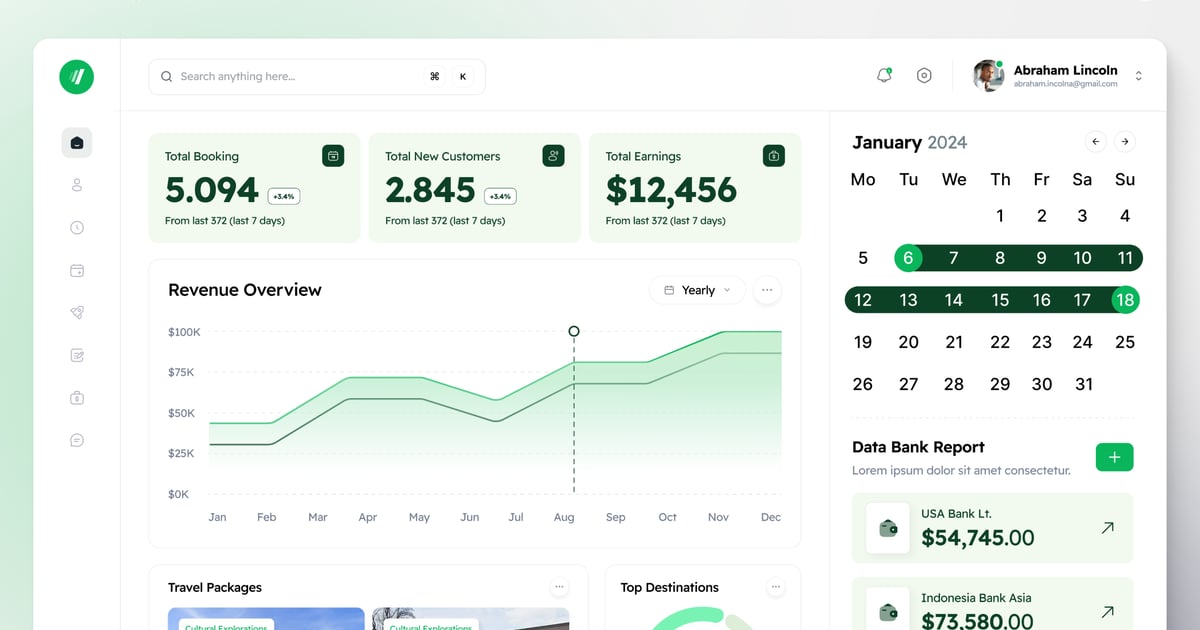The image size is (1200, 630).
Task: Click the search magnifier icon
Action: tap(167, 76)
